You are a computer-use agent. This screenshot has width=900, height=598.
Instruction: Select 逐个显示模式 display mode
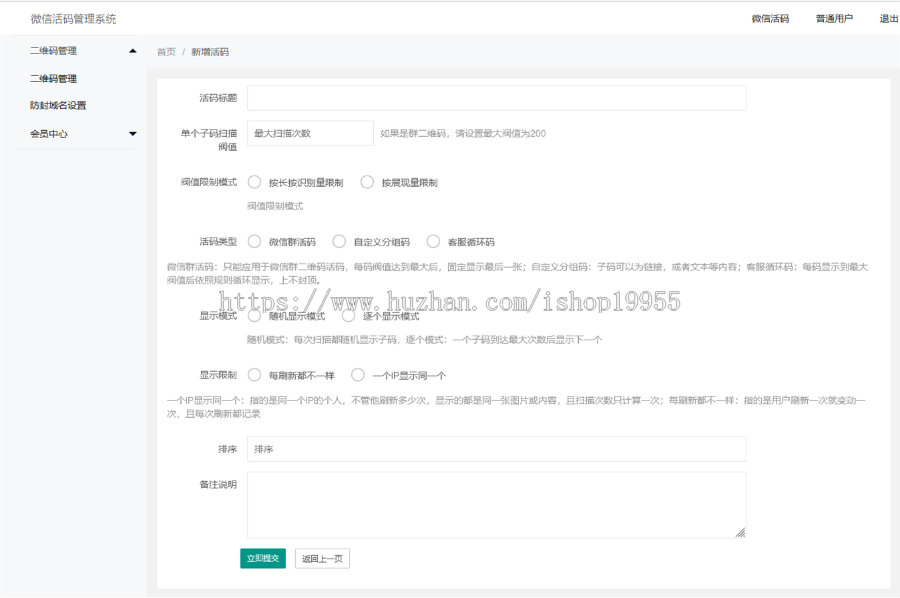348,316
